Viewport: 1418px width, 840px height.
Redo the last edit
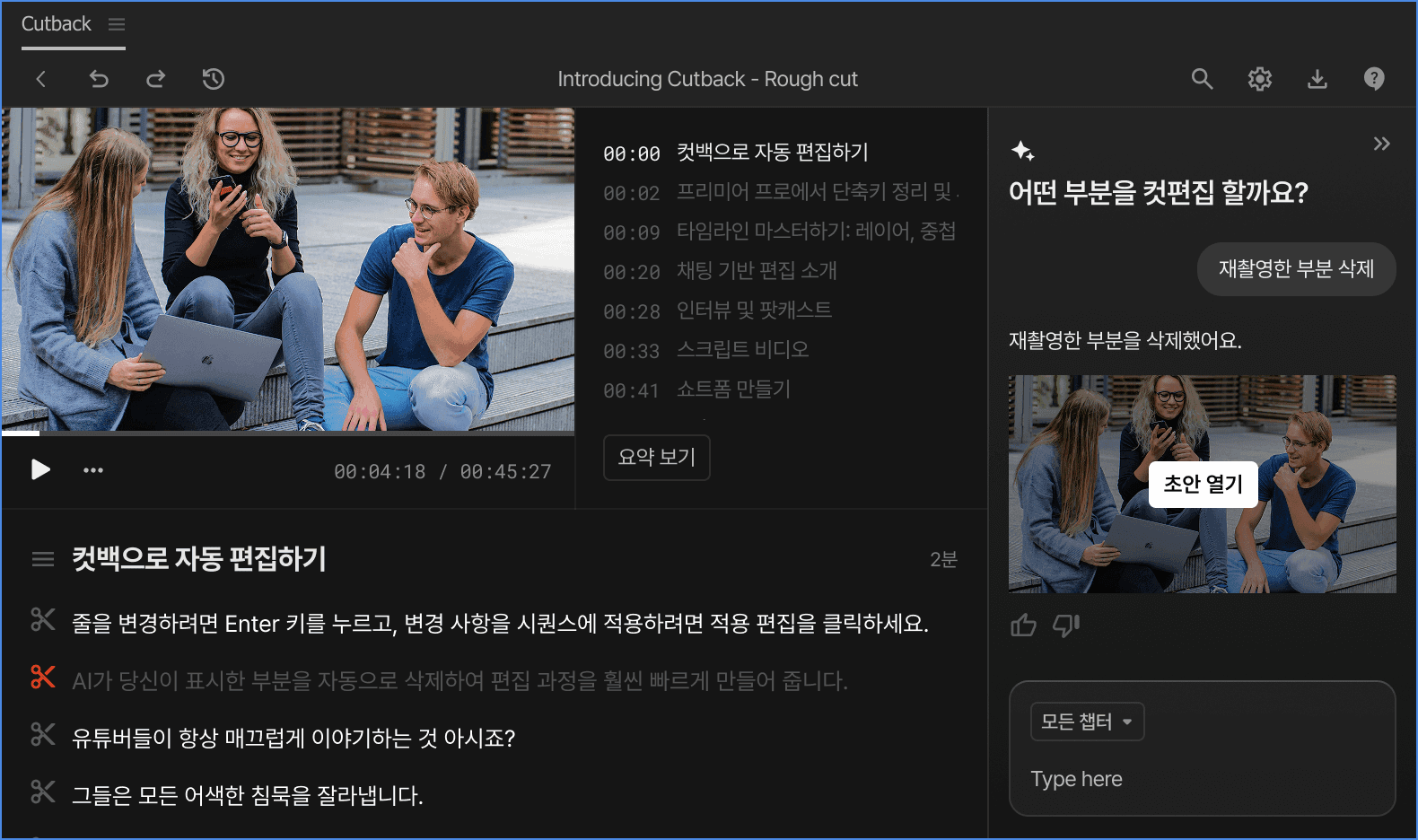(x=156, y=79)
